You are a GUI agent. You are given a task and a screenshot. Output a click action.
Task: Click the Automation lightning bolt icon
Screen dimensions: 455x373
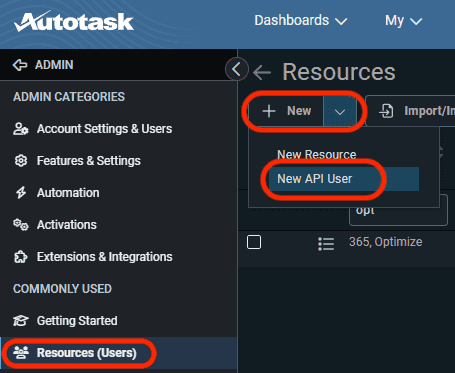(x=21, y=193)
